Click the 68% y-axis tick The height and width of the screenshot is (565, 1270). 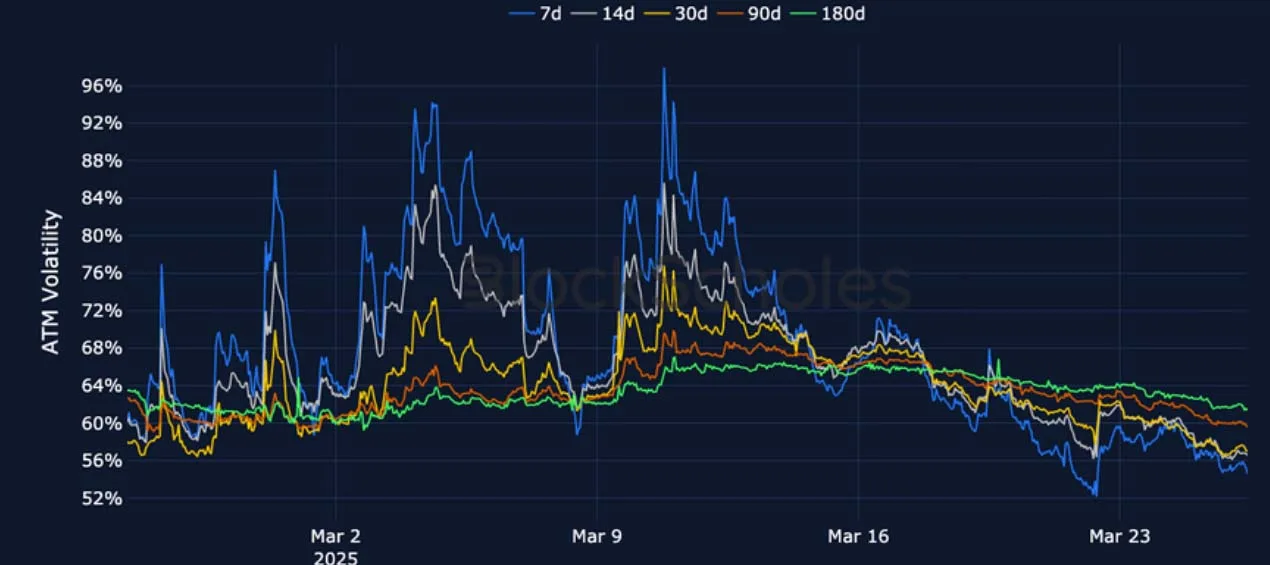pos(101,348)
